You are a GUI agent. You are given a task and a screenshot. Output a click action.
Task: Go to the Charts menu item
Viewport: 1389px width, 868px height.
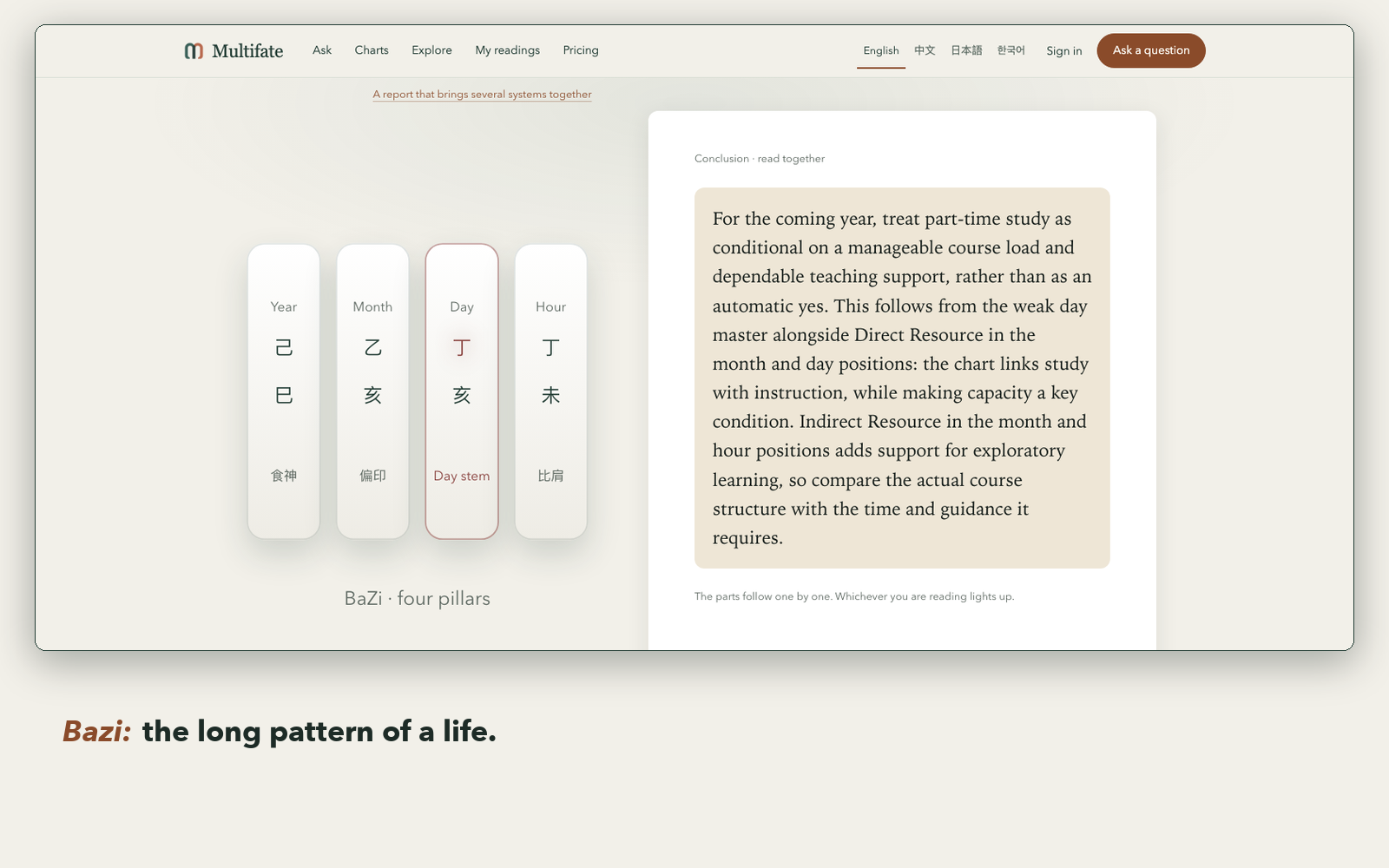click(x=372, y=50)
